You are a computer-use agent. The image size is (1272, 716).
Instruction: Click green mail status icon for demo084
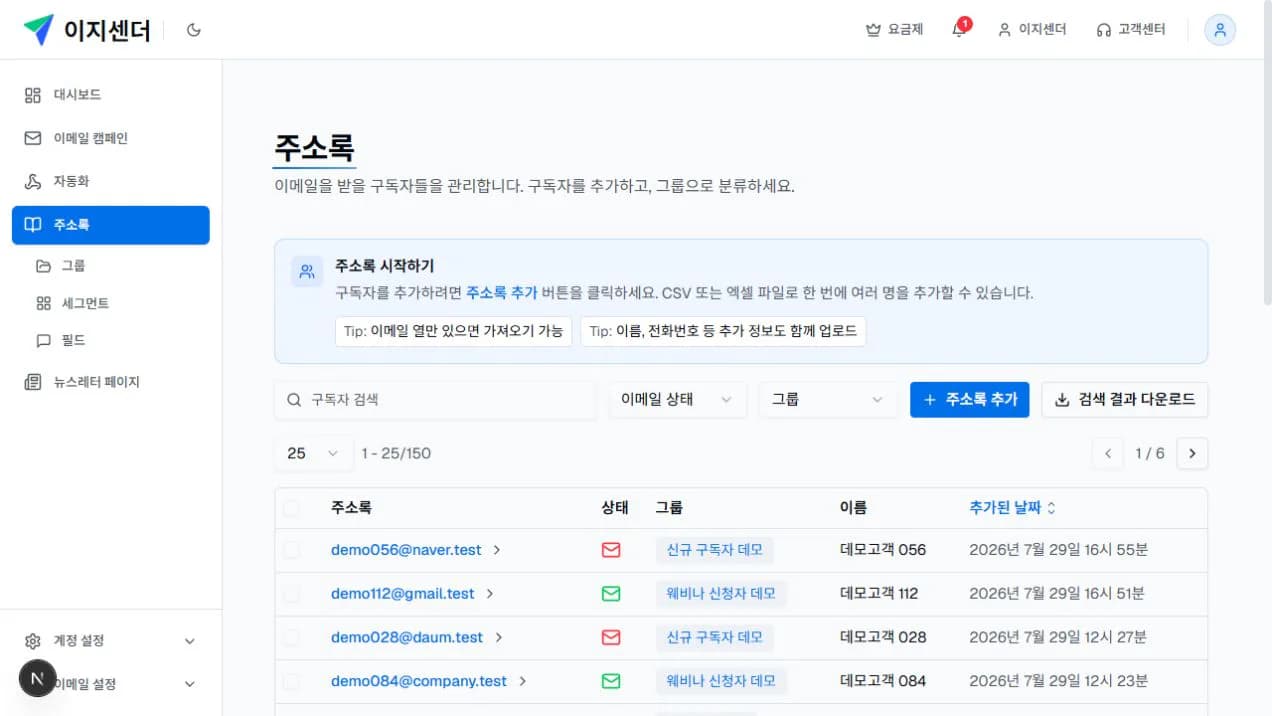611,681
